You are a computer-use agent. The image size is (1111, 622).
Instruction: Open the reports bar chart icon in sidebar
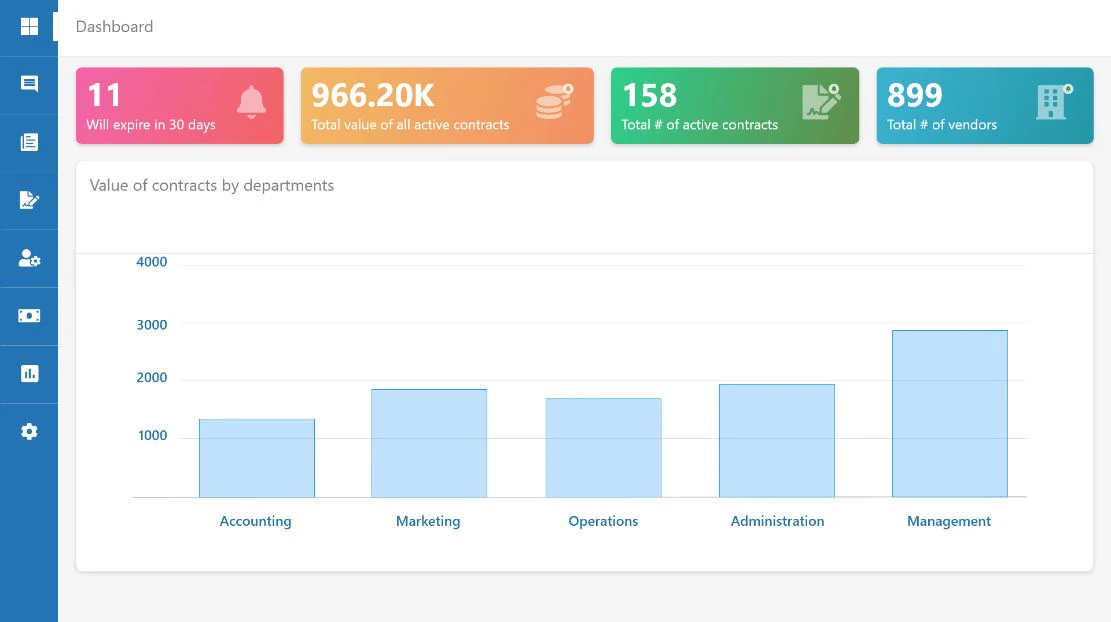[x=29, y=373]
